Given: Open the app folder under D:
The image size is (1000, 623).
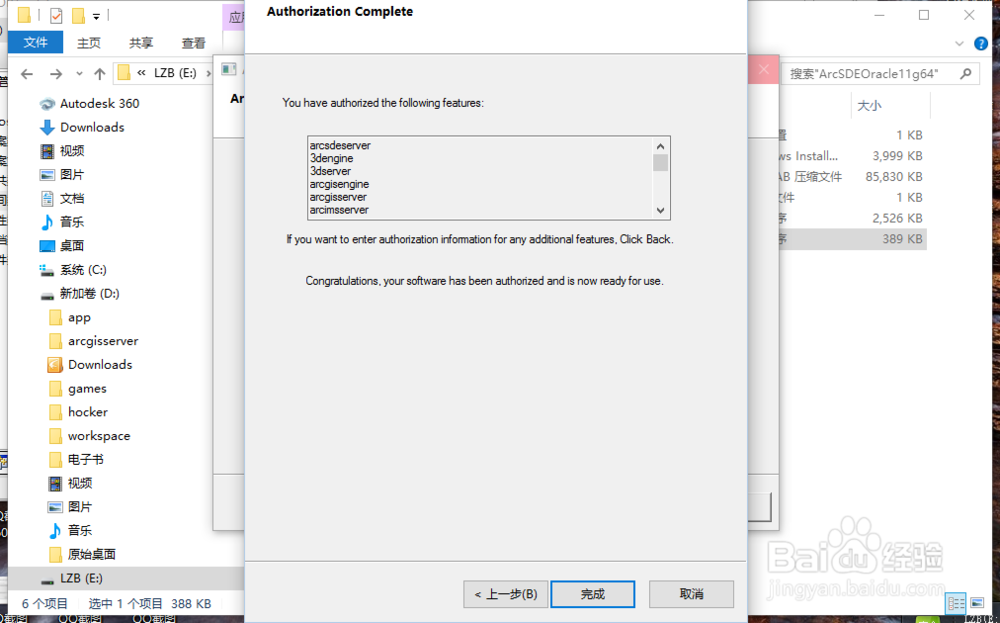Looking at the screenshot, I should 70,317.
